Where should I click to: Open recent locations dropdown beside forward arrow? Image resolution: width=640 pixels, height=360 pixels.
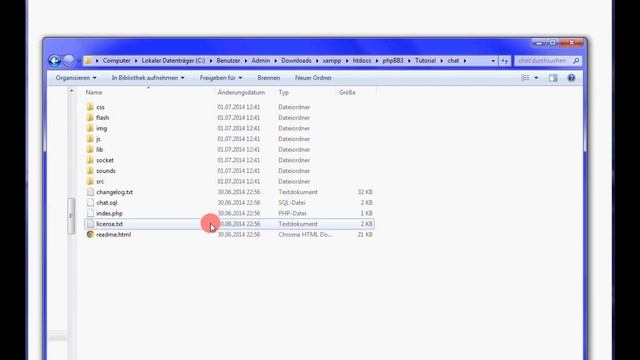79,61
